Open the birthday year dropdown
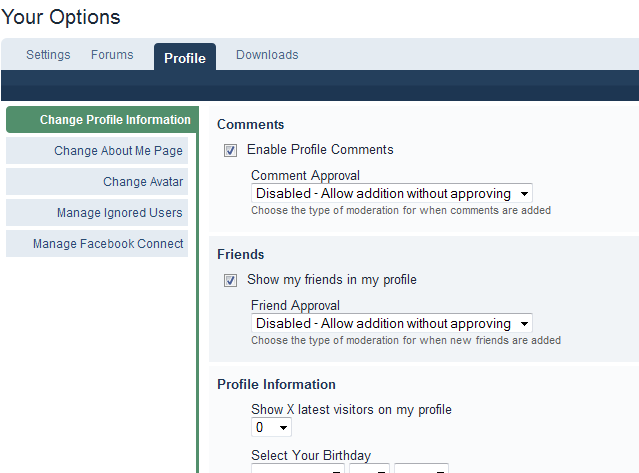The width and height of the screenshot is (639, 473). tap(421, 468)
